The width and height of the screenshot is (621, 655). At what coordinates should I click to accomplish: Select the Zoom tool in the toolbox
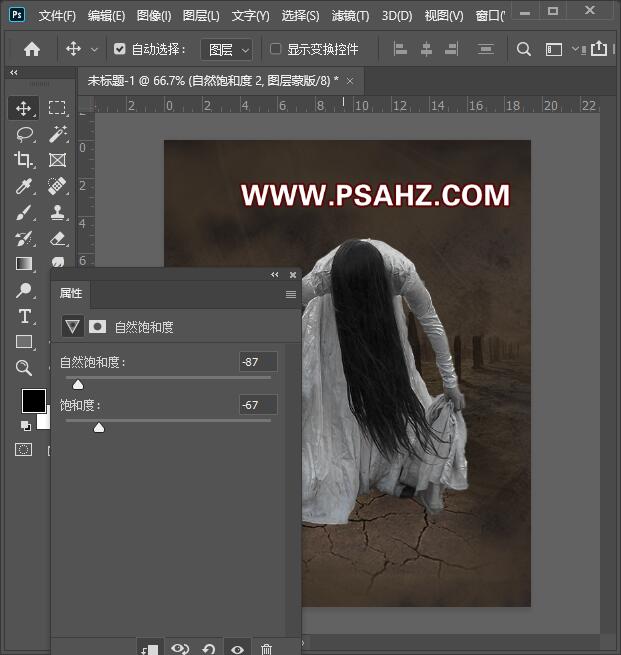24,368
